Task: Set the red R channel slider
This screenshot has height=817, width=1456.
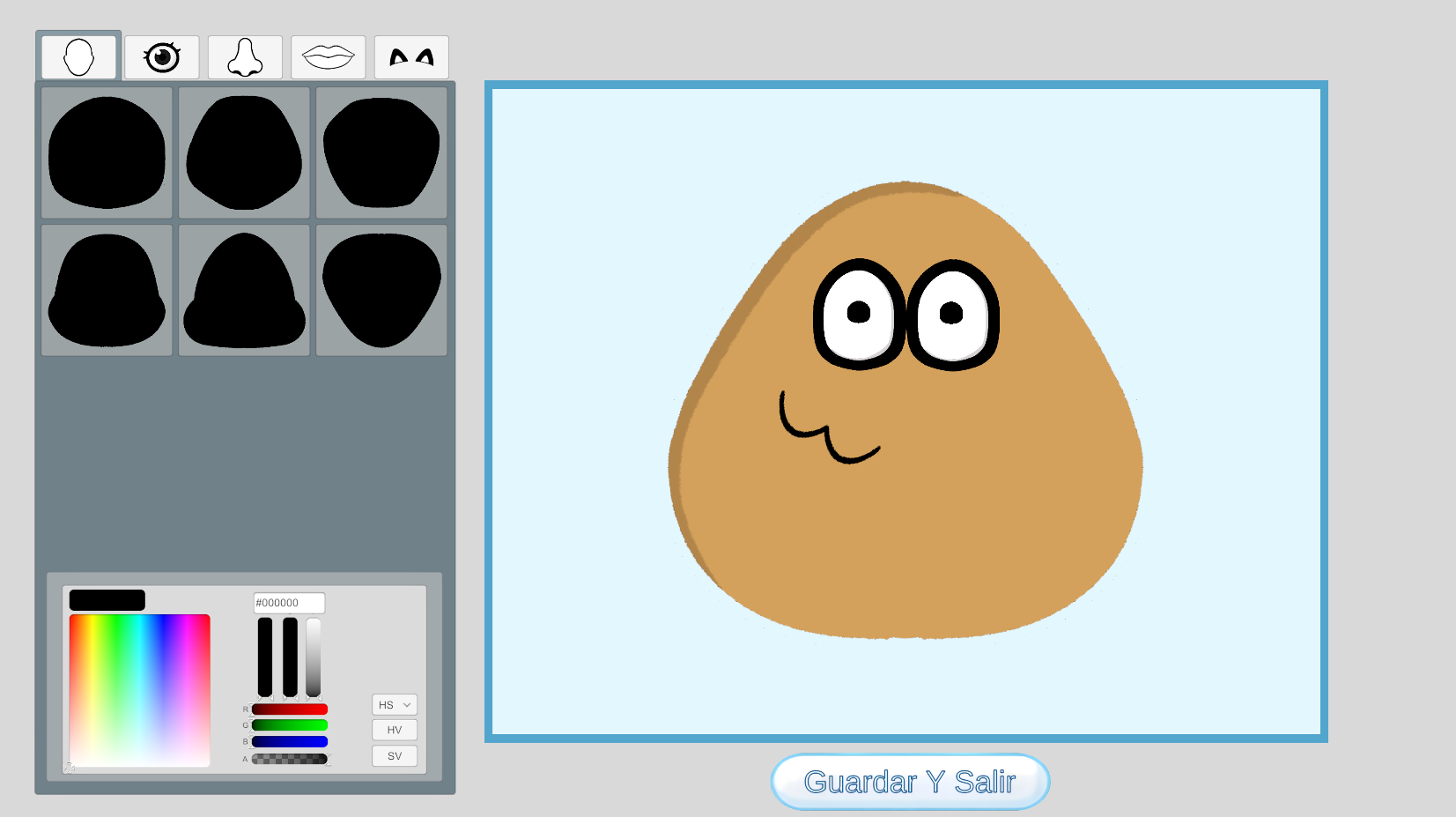Action: (x=290, y=709)
